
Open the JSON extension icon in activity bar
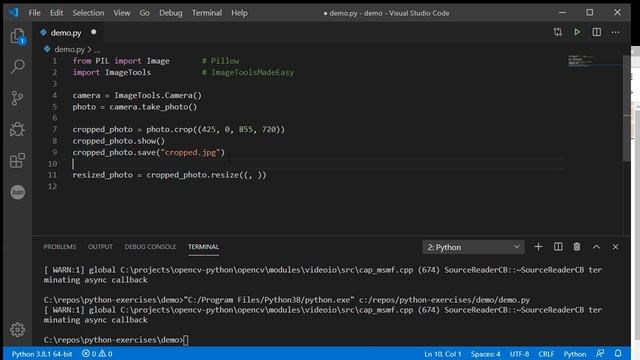click(x=18, y=192)
